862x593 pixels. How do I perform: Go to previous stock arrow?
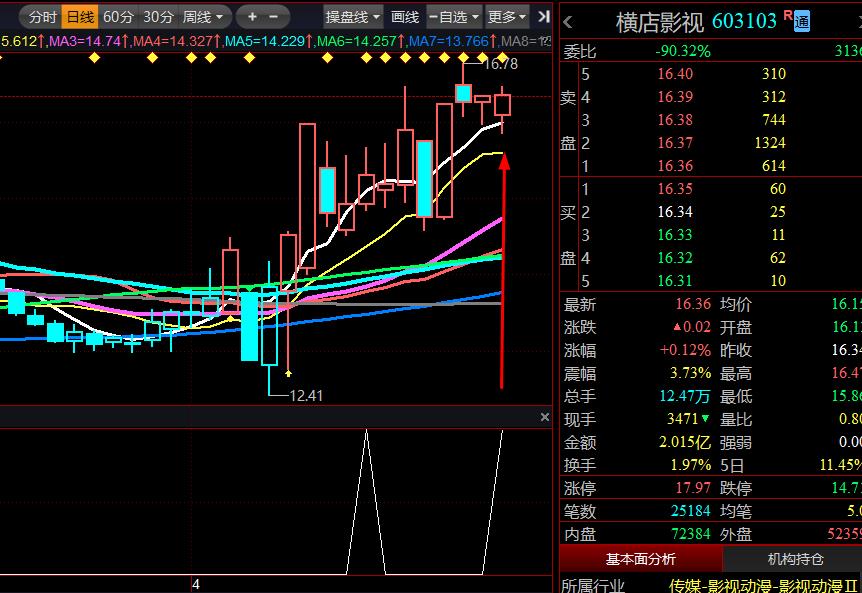[568, 22]
